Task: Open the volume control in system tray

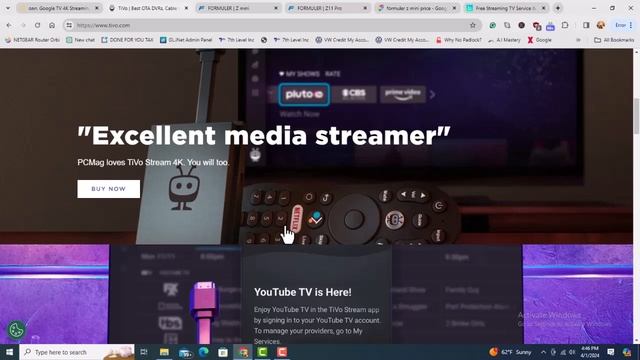Action: pyautogui.click(x=573, y=352)
